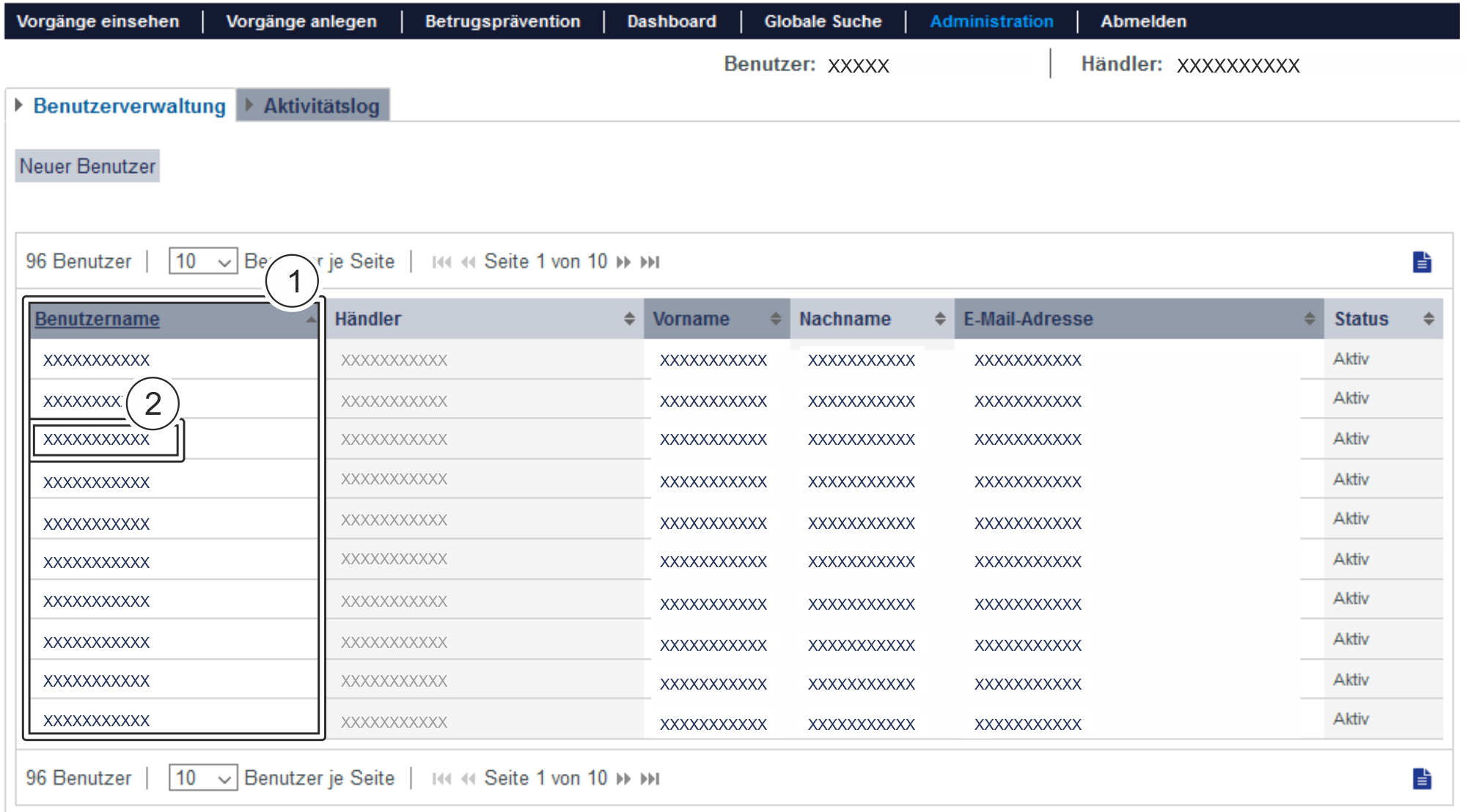Open bottom Benutzer je Seite dropdown
Screen dimensions: 1468x812
(203, 778)
